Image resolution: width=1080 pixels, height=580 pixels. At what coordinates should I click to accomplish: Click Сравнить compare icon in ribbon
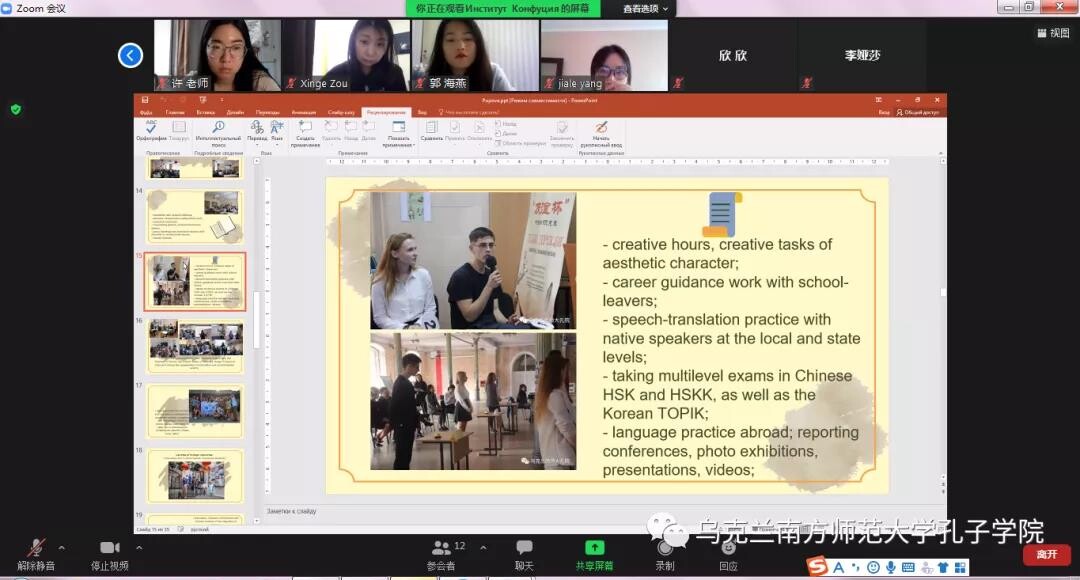point(432,131)
